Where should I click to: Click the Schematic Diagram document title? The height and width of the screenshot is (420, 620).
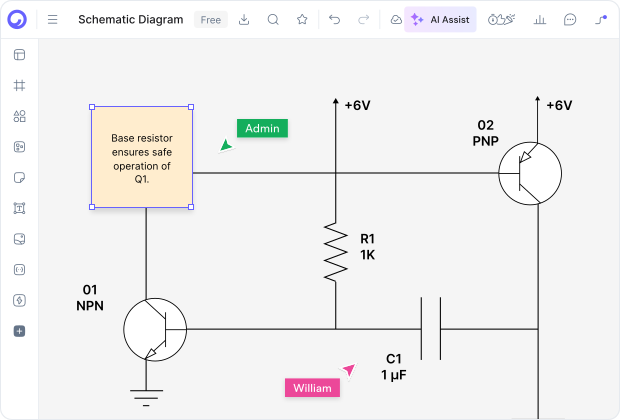[130, 19]
